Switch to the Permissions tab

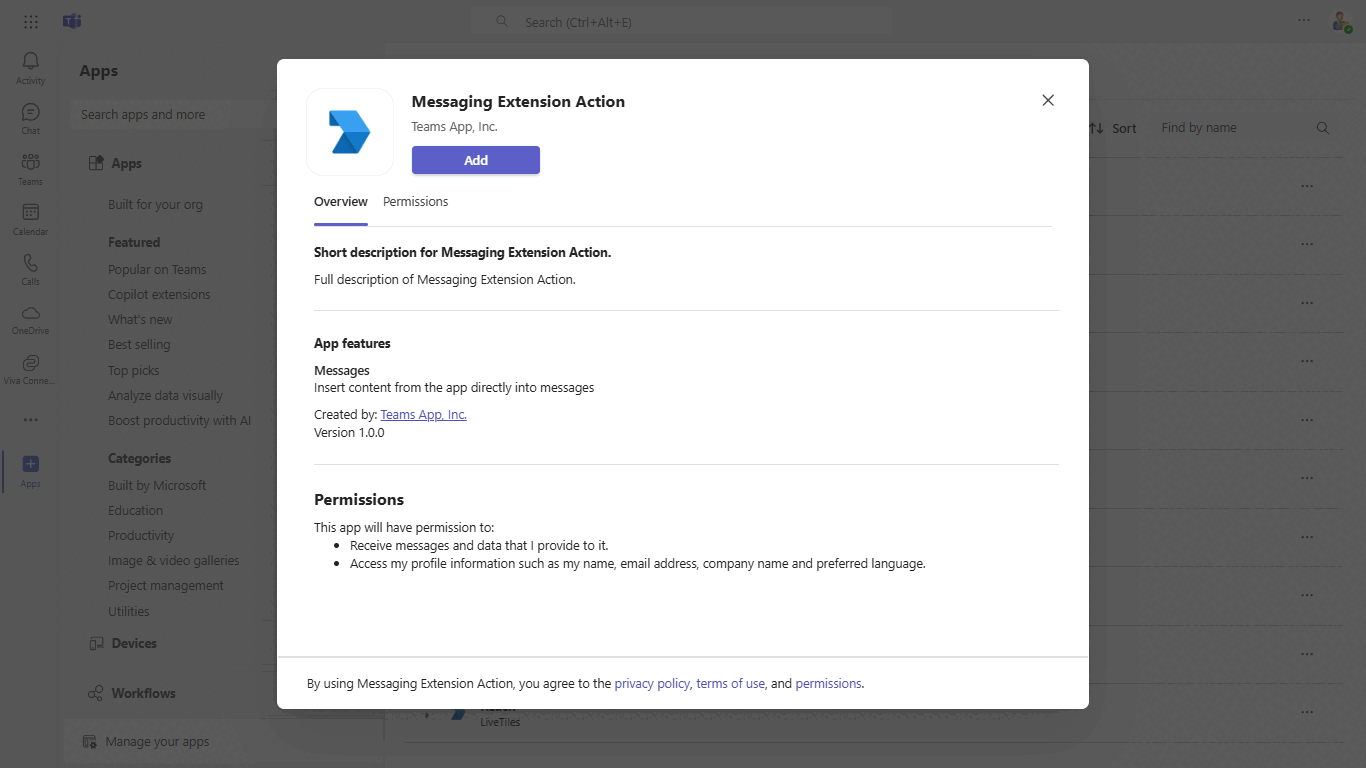[415, 202]
